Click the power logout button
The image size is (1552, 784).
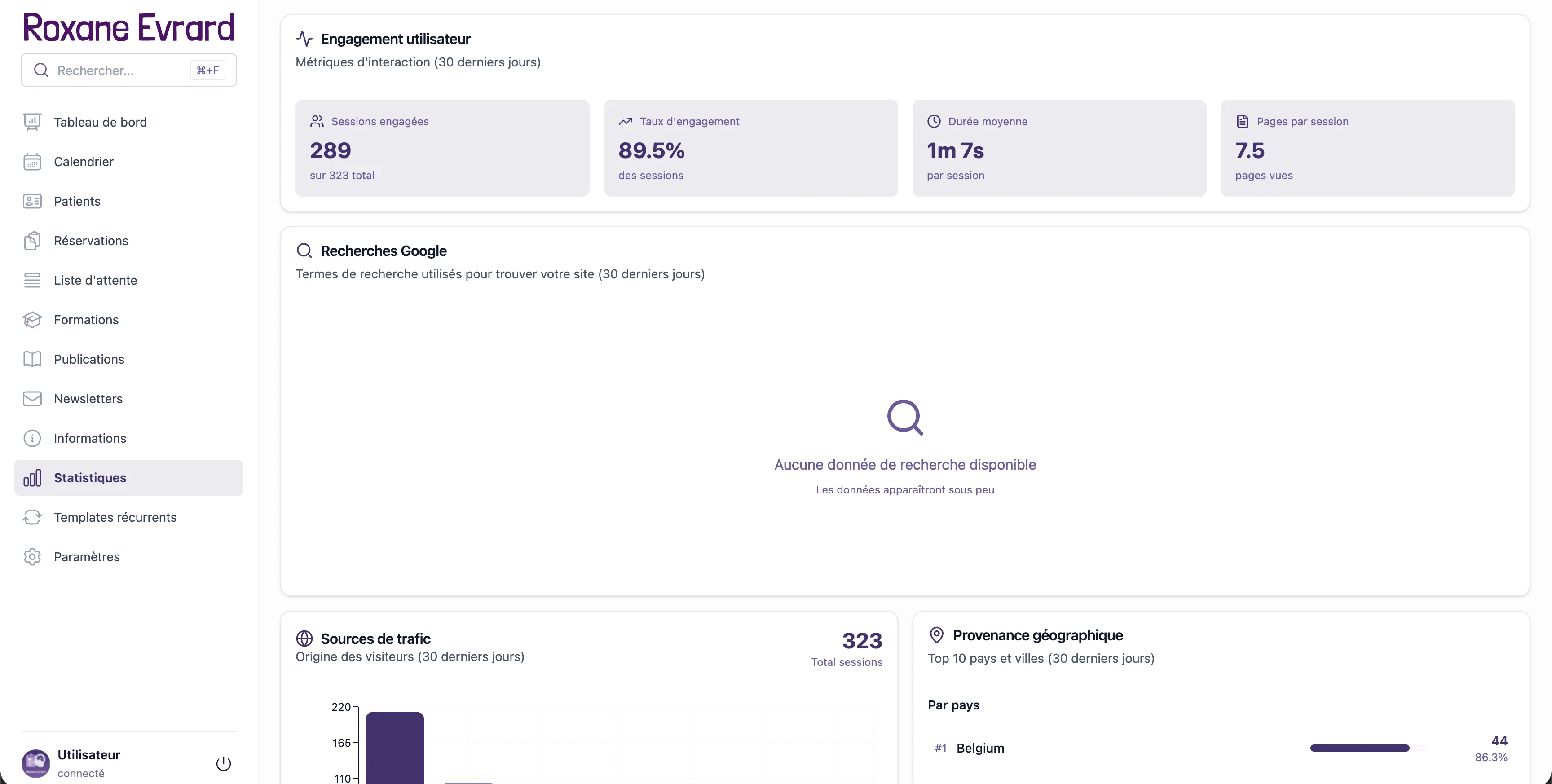(223, 762)
